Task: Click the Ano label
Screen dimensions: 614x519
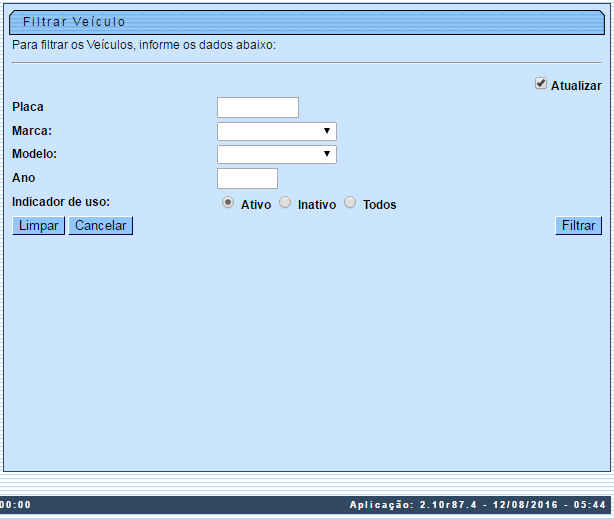Action: point(23,178)
